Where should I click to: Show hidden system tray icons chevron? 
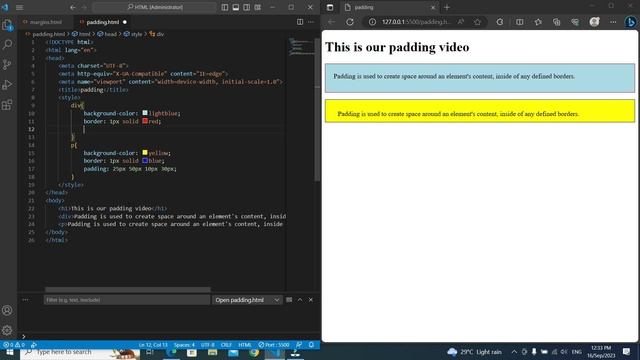(x=514, y=351)
